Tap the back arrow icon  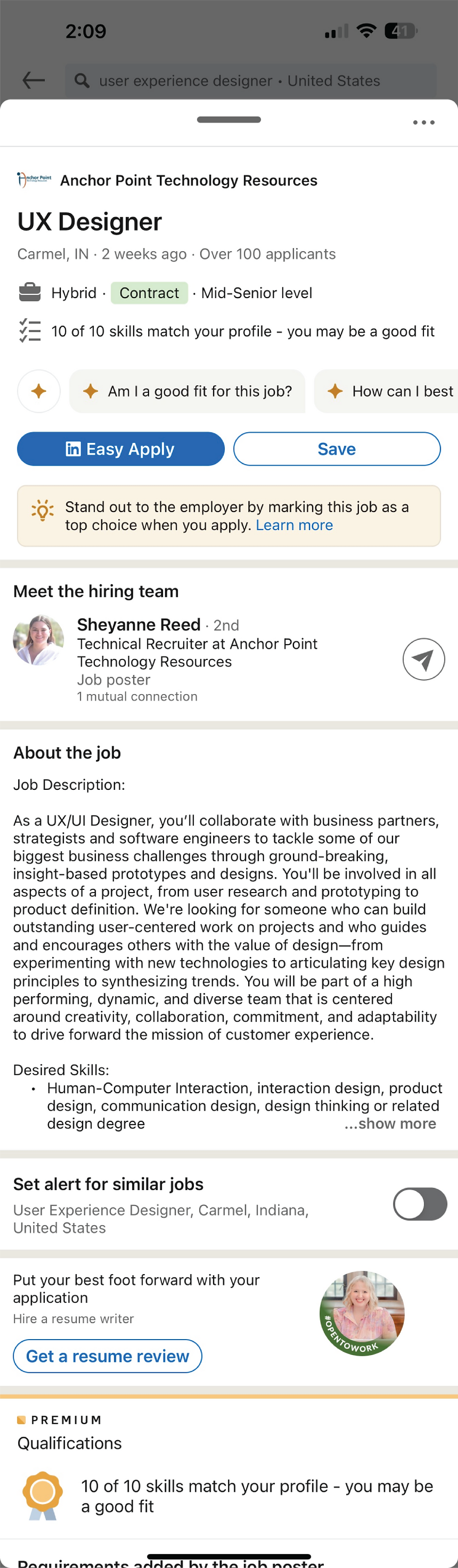point(34,80)
